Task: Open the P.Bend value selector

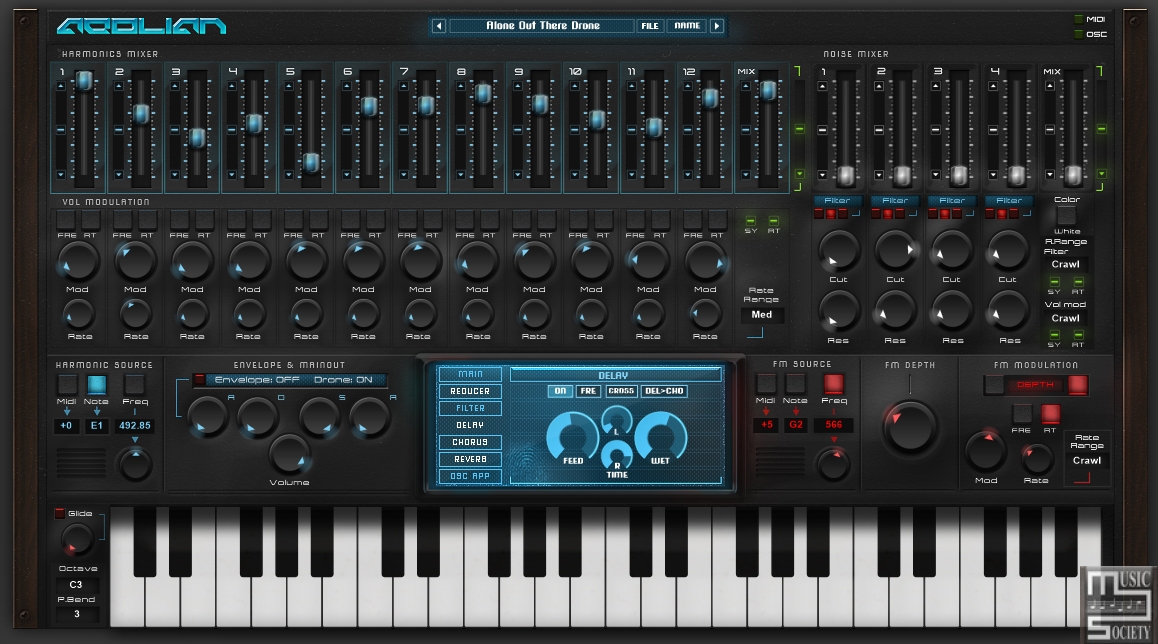Action: [x=76, y=614]
